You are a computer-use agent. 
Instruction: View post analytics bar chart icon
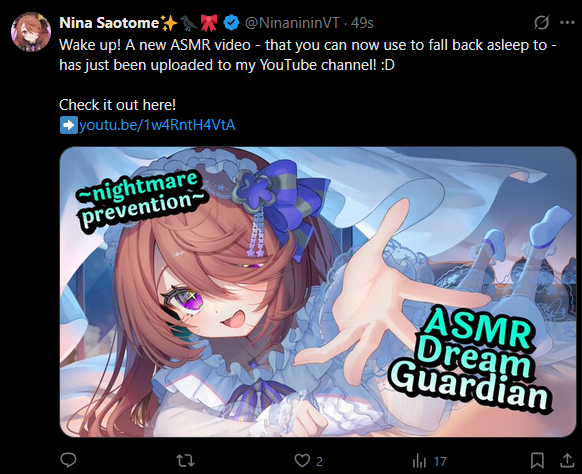[x=419, y=461]
